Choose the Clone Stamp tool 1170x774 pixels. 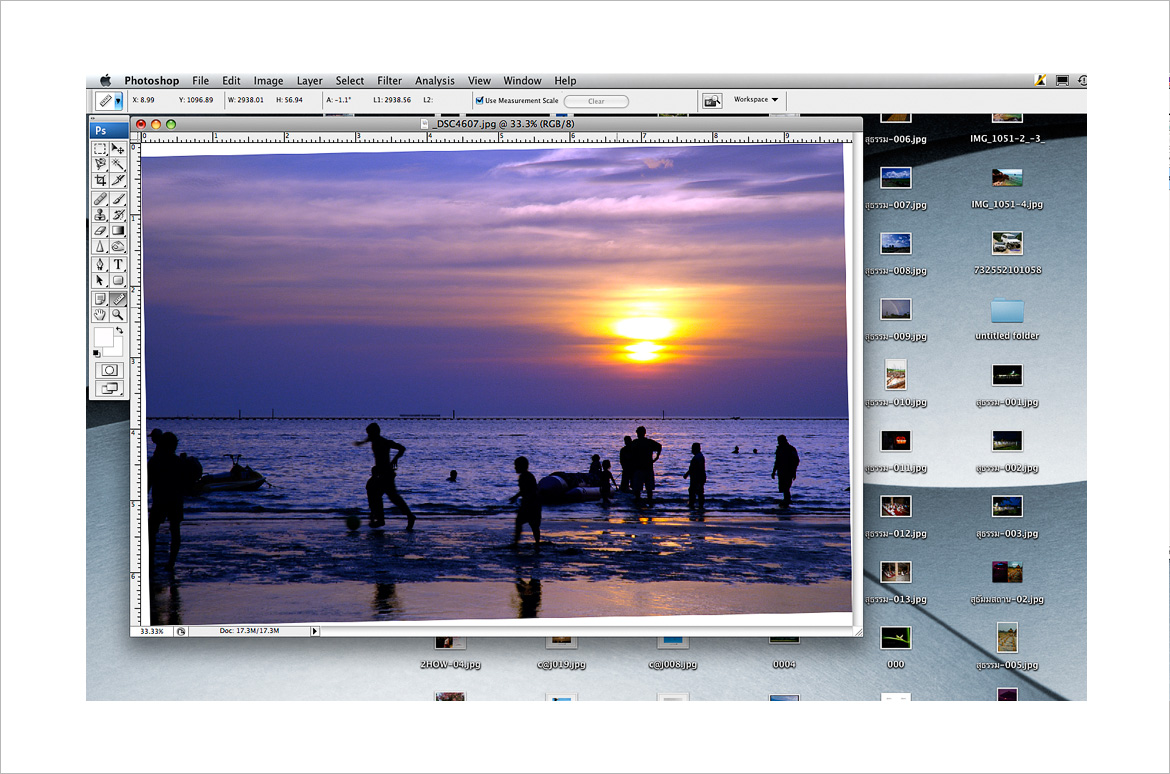(100, 214)
